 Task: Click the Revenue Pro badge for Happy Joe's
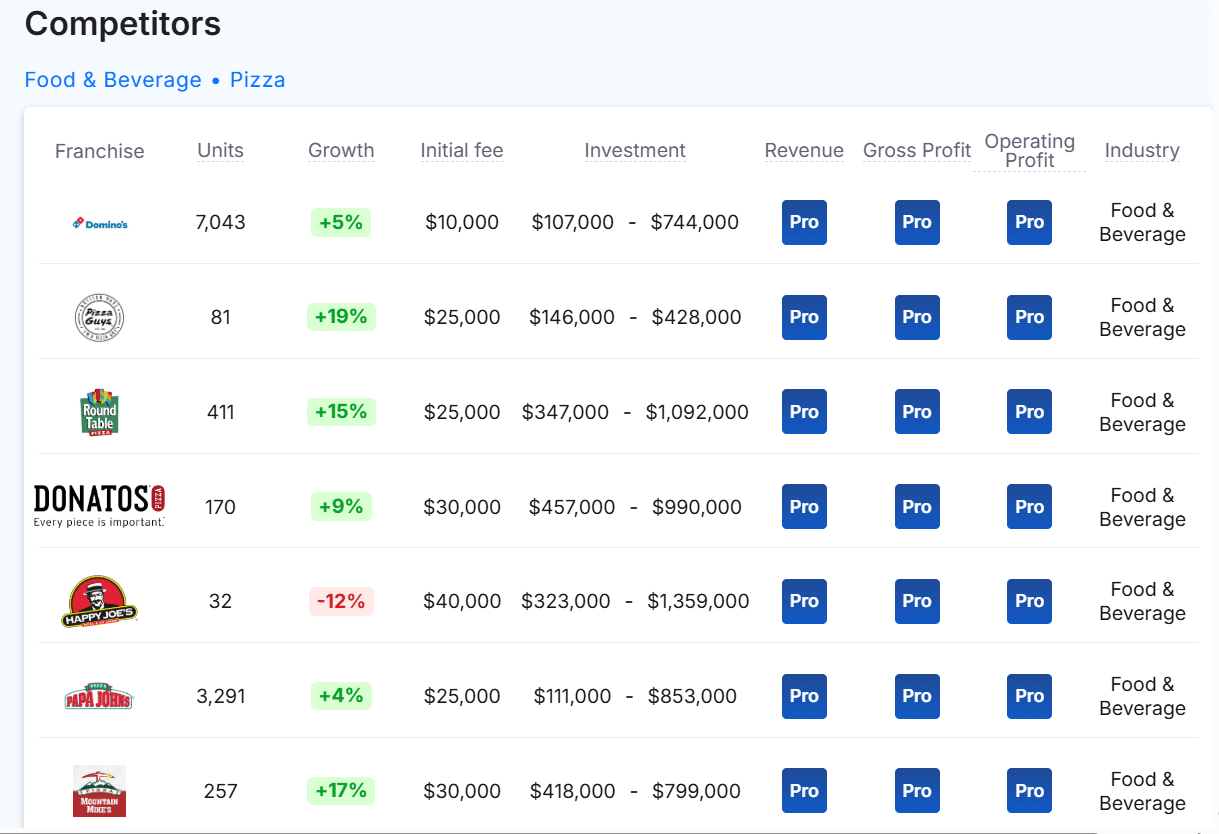click(804, 601)
